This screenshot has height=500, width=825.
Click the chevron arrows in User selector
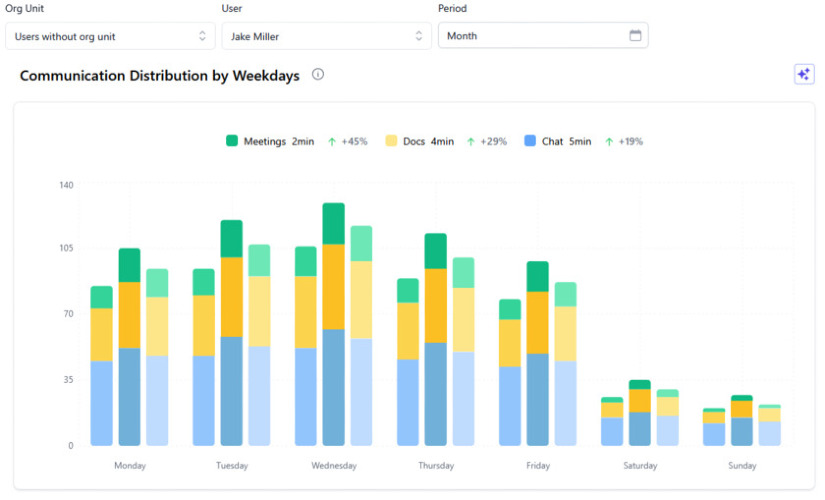coord(419,36)
